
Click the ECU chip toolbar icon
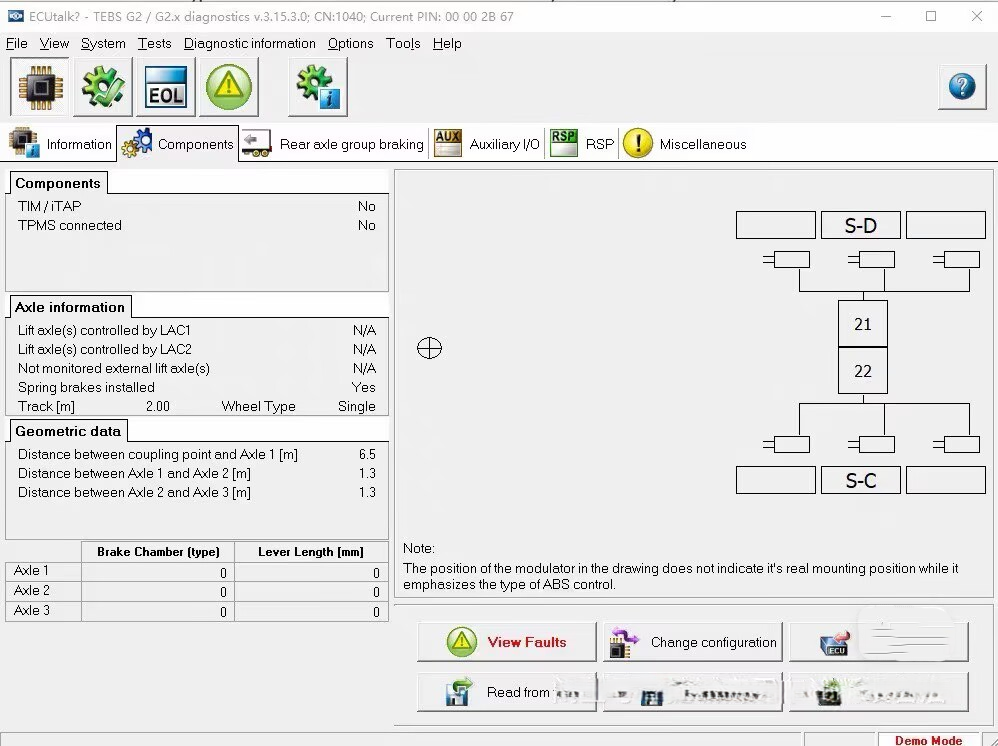coord(39,87)
